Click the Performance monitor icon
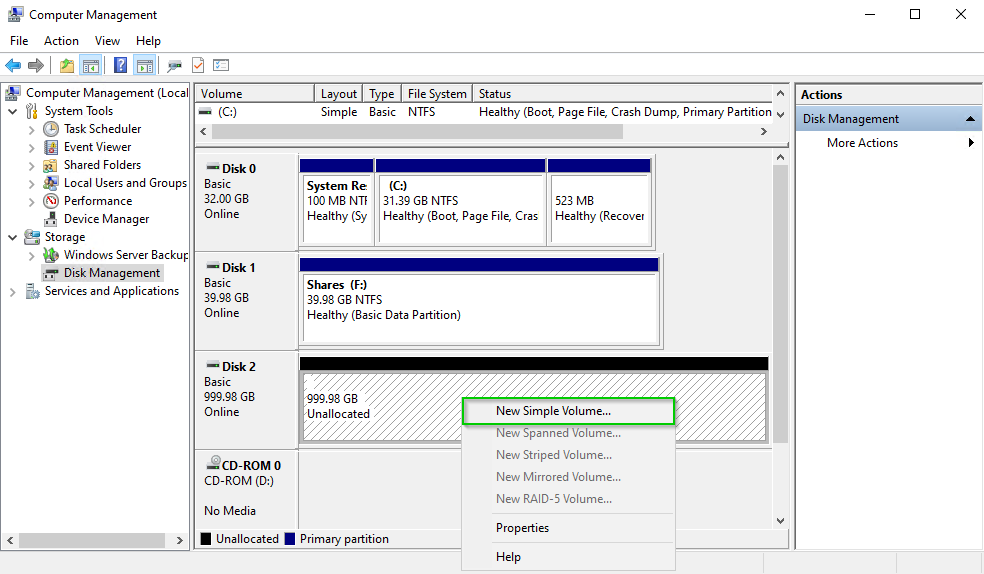The width and height of the screenshot is (984, 574). [x=52, y=201]
